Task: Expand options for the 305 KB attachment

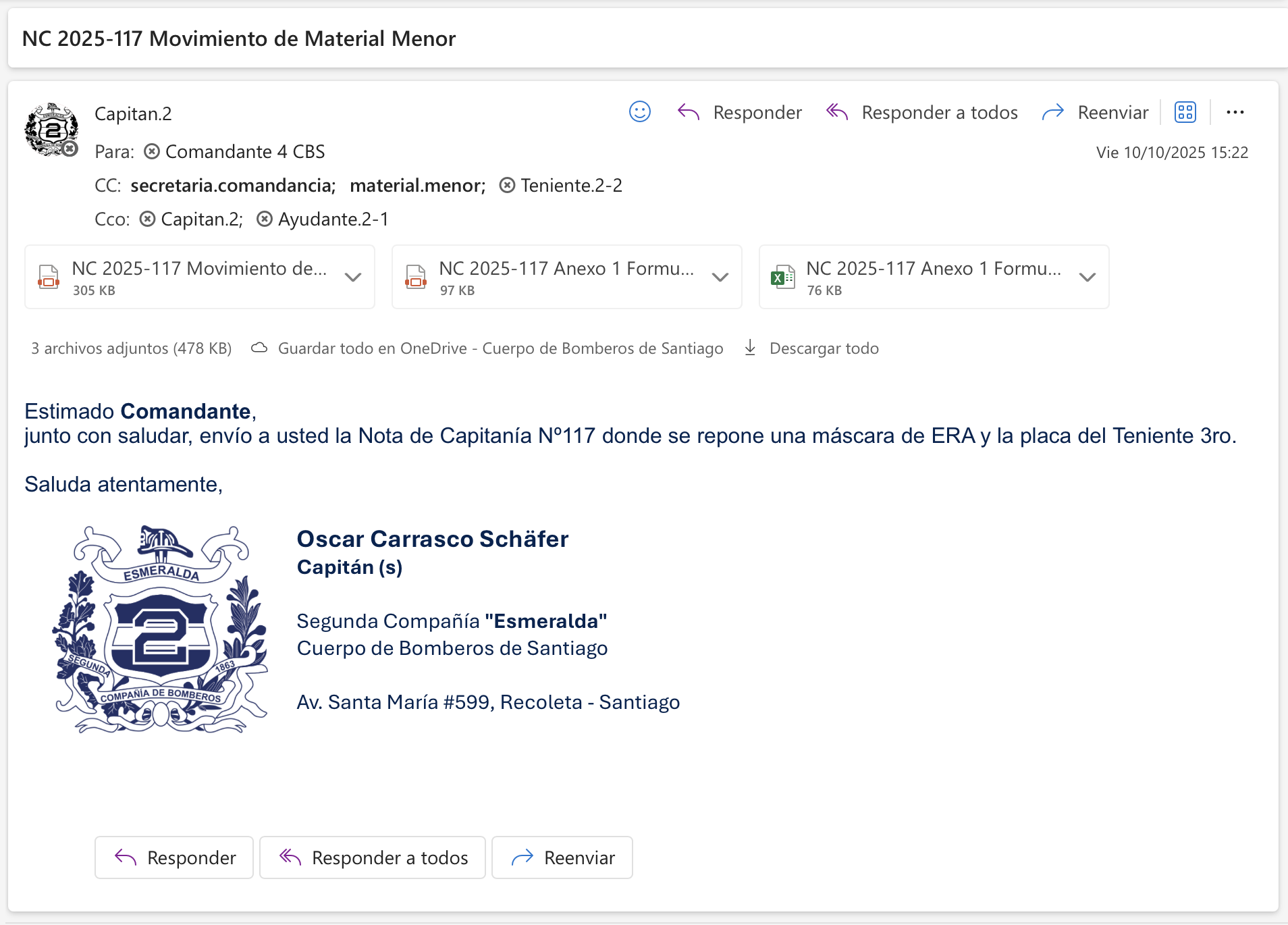Action: (354, 277)
